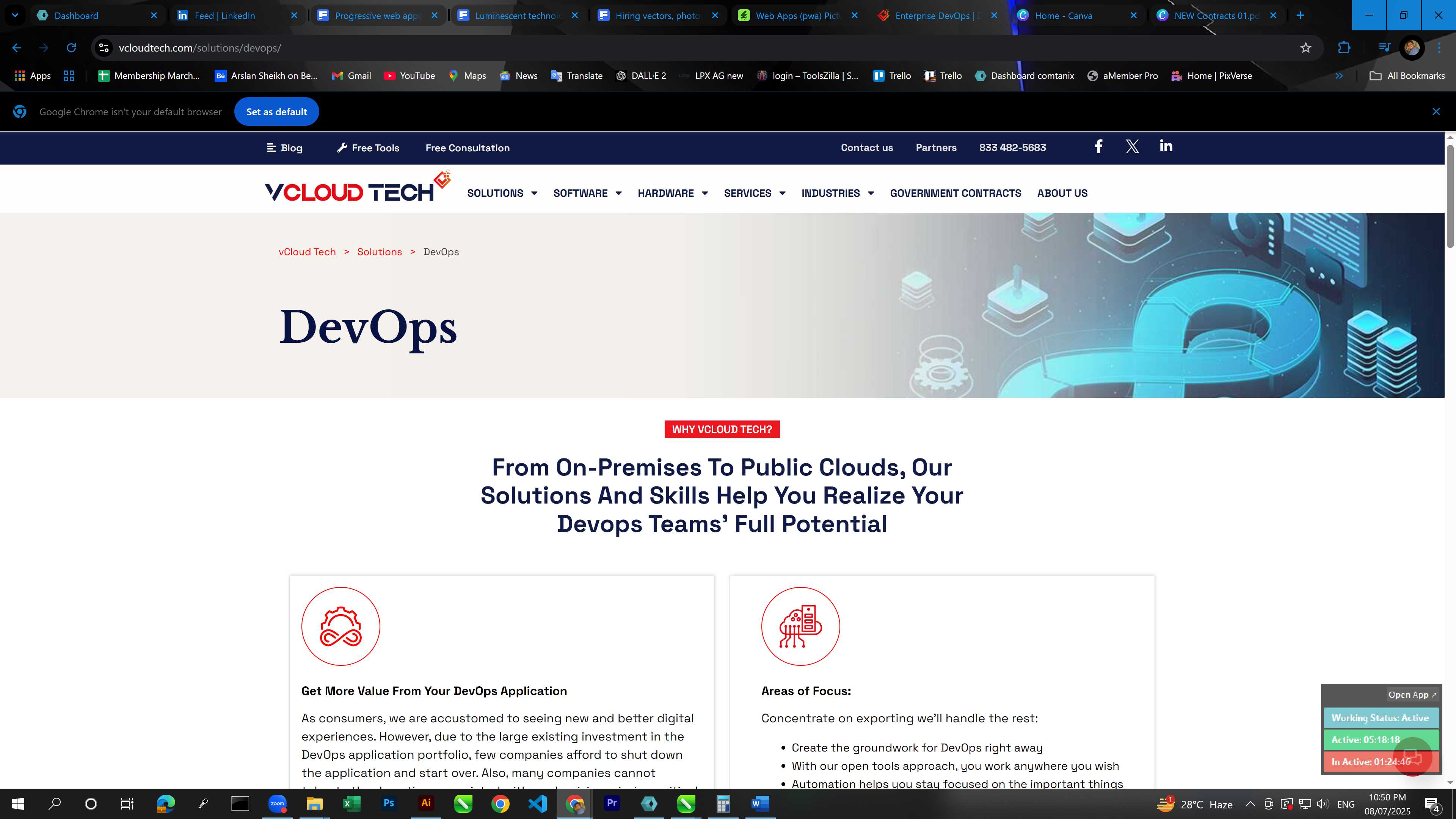Open the Blog link

tap(284, 148)
